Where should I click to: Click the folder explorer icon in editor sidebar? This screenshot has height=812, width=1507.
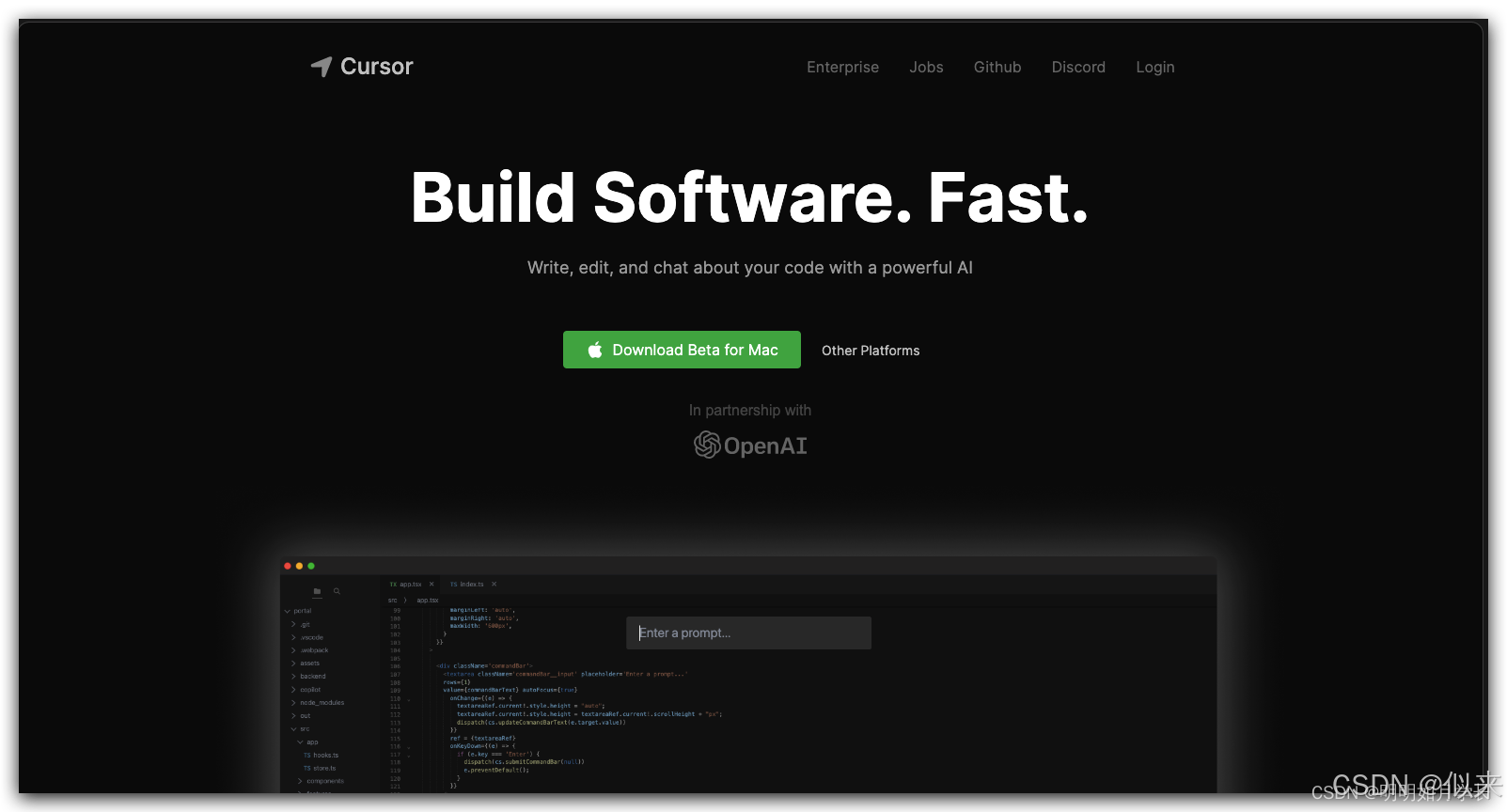(x=317, y=591)
